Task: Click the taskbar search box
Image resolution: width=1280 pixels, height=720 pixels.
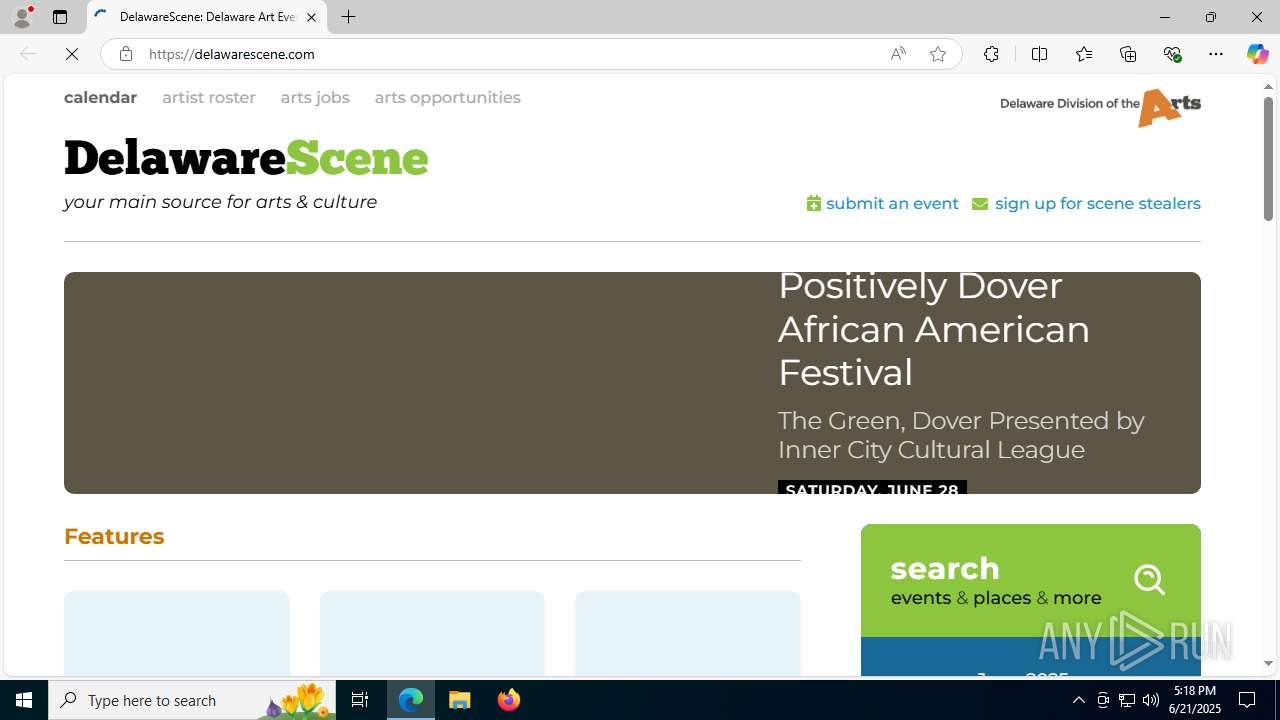Action: click(x=192, y=700)
